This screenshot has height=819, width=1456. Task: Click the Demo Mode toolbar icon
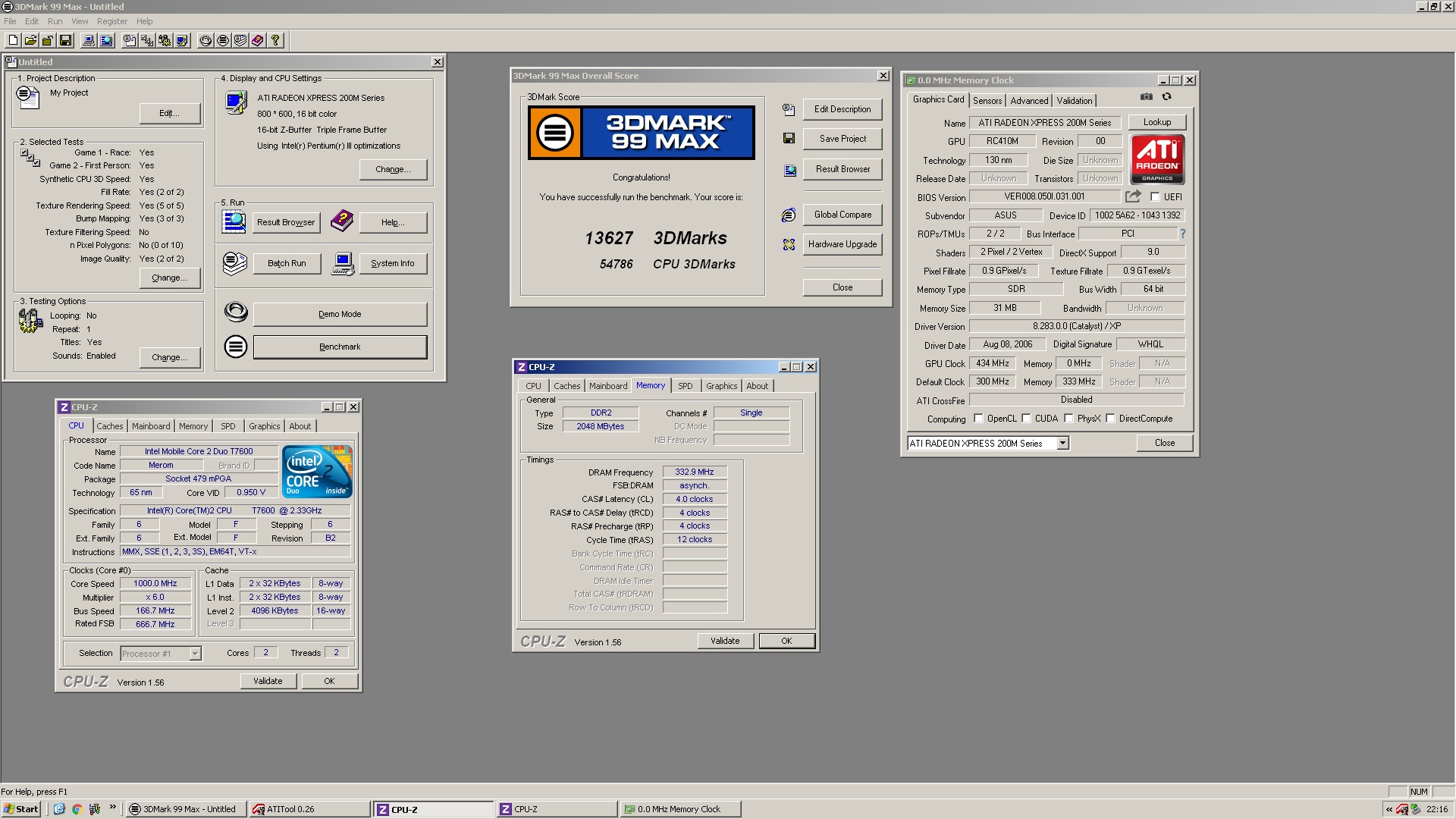click(x=206, y=41)
